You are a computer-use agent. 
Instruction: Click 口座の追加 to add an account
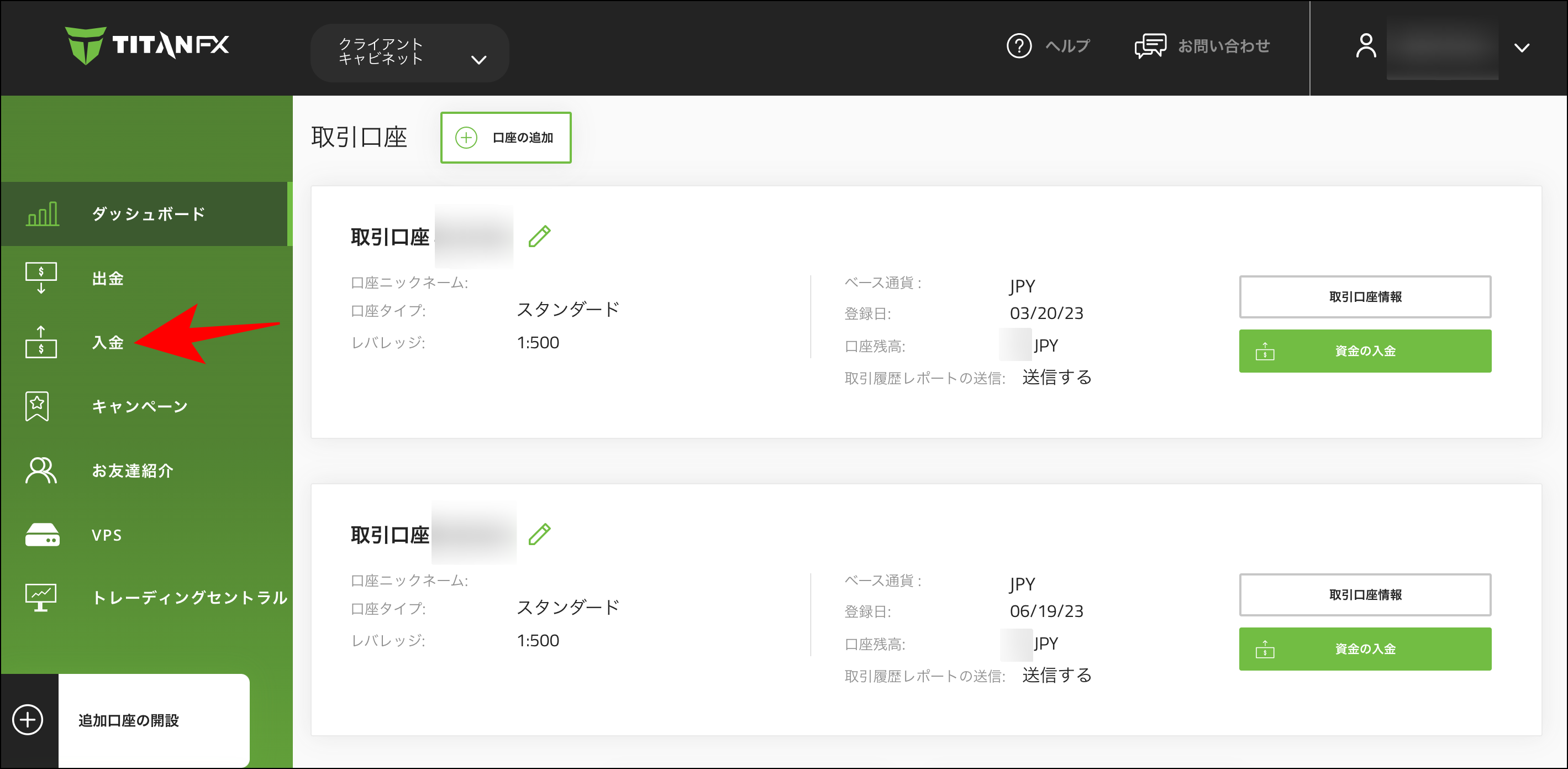pyautogui.click(x=506, y=138)
